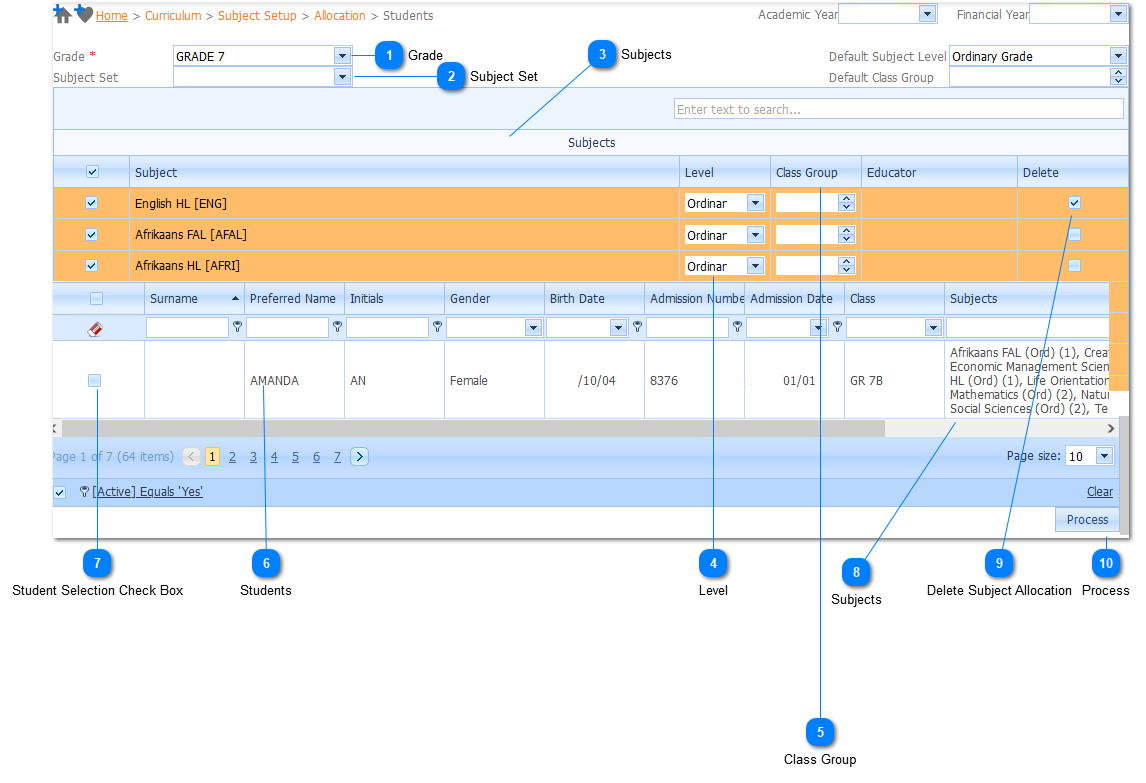
Task: Go to page 2 of students
Action: [232, 457]
